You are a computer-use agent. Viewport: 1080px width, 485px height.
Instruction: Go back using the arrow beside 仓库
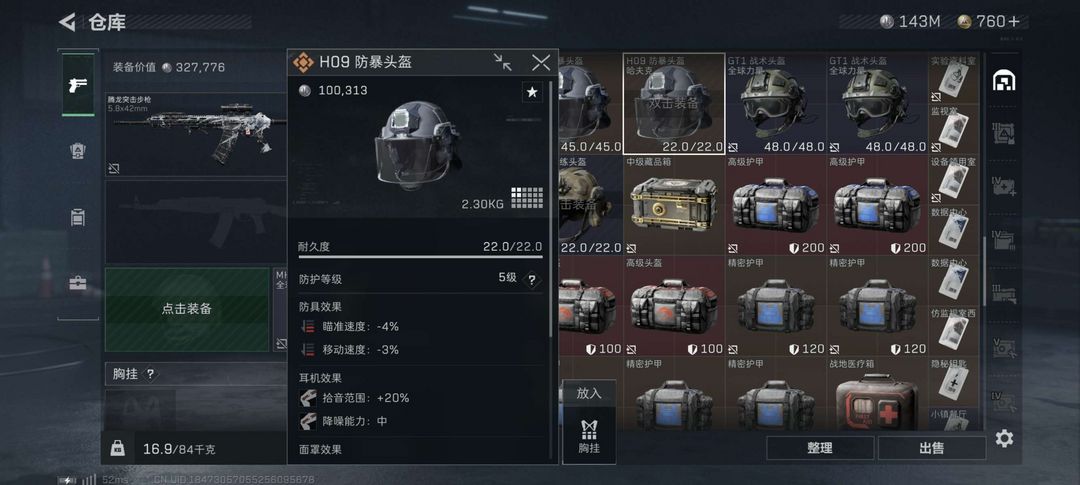67,22
